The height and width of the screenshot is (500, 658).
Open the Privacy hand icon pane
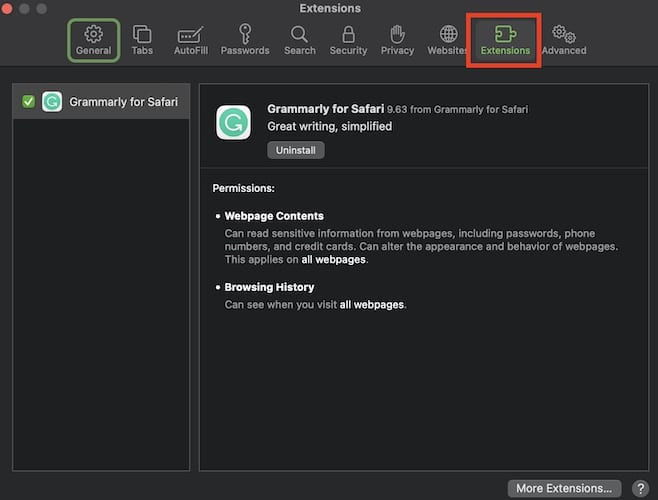397,40
